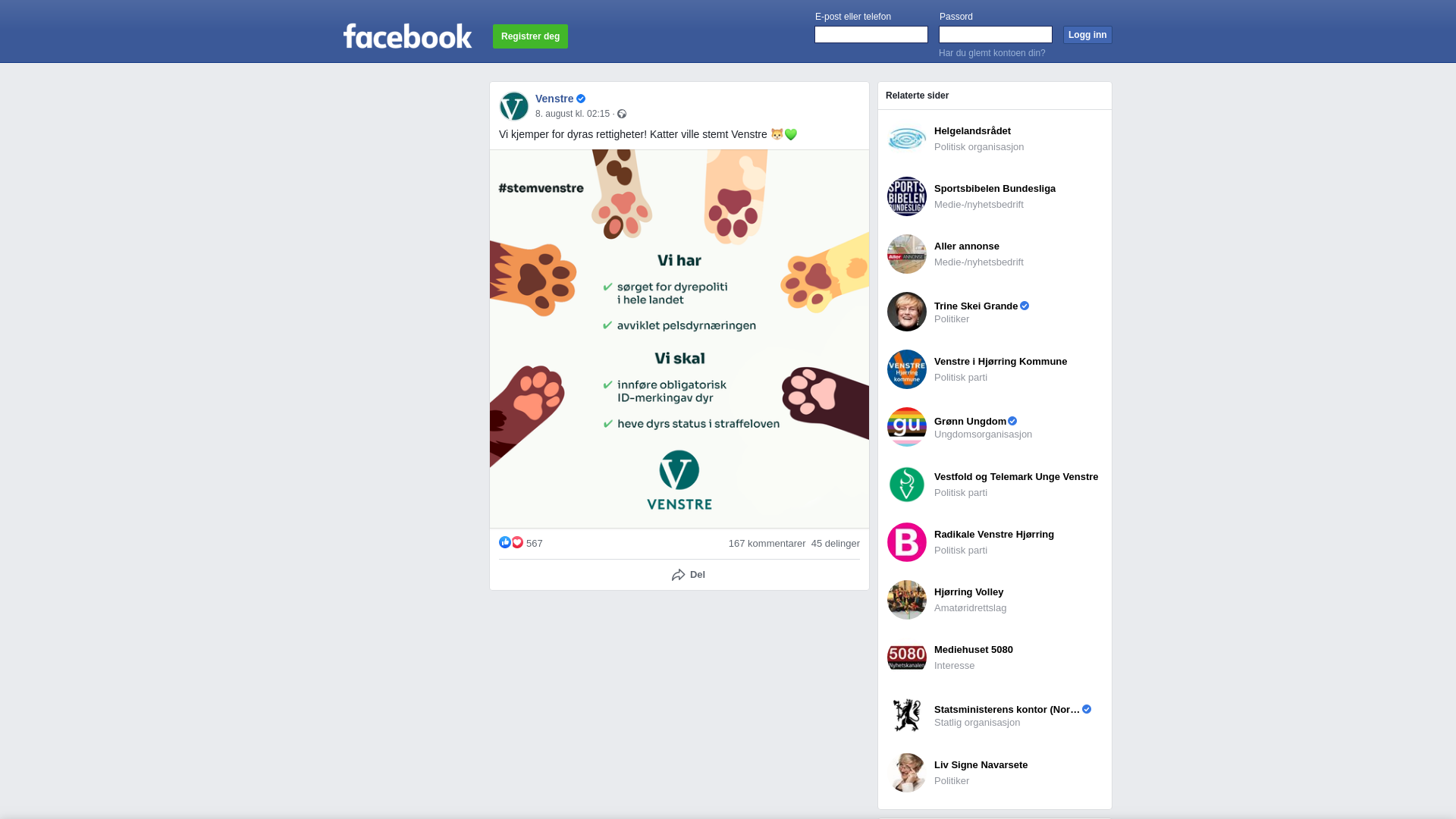Screen dimensions: 1456x819
Task: Open Har du glemt kontoen din link
Action: pyautogui.click(x=992, y=53)
